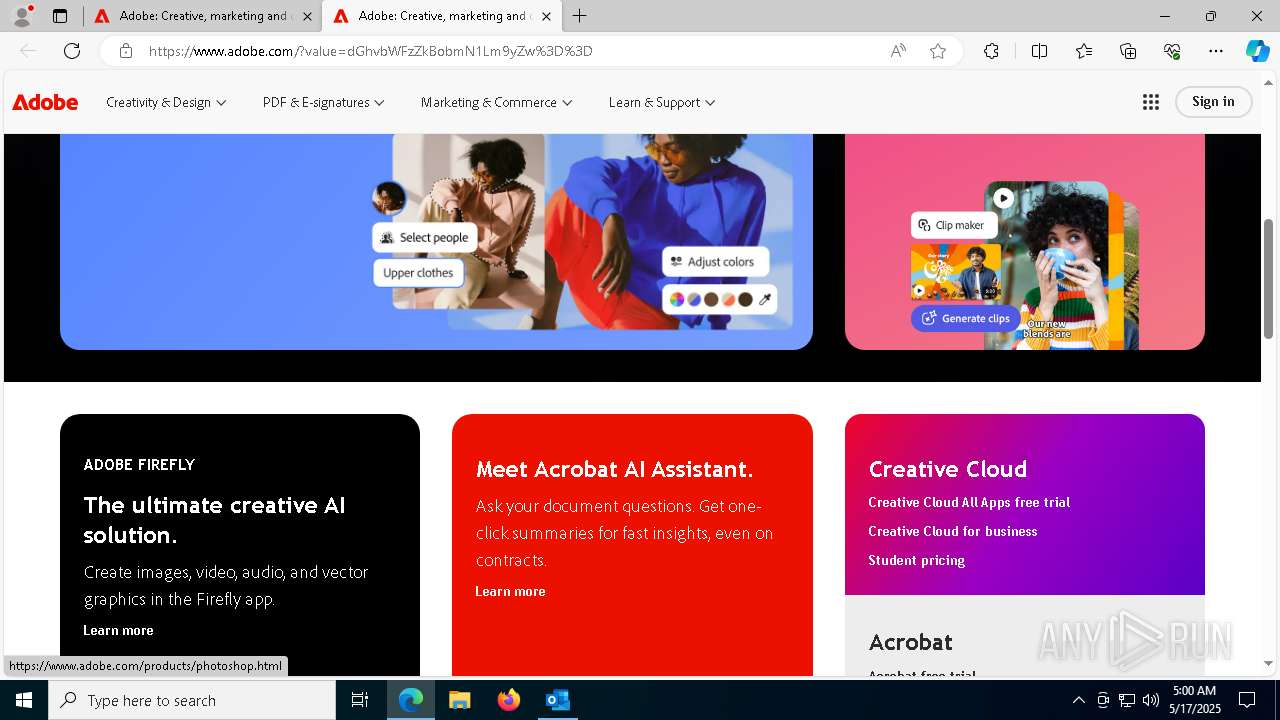This screenshot has height=720, width=1280.
Task: Open volume control tray icon
Action: 1150,700
